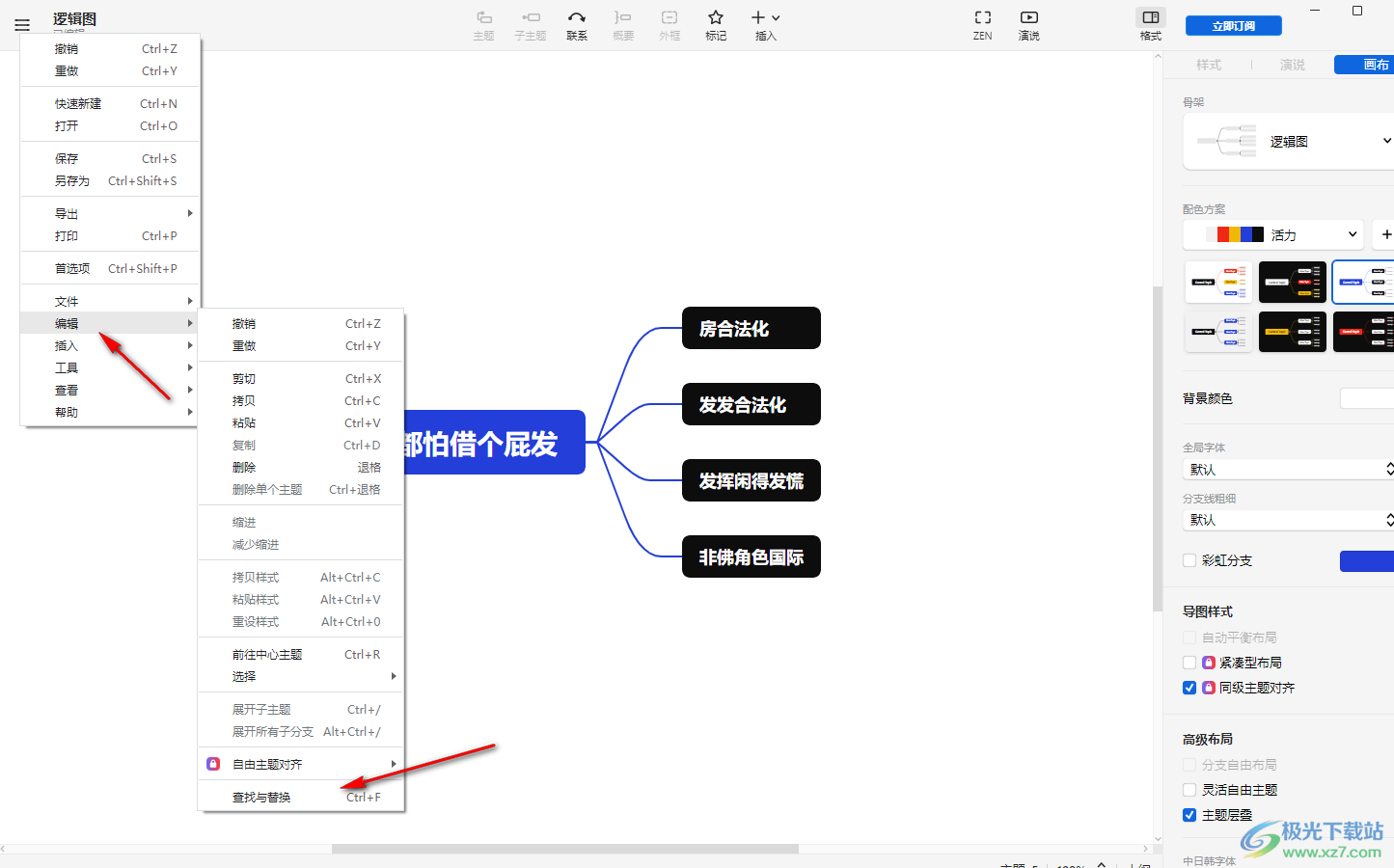Choose 前往中心主题 from edit submenu
This screenshot has width=1394, height=868.
[301, 654]
